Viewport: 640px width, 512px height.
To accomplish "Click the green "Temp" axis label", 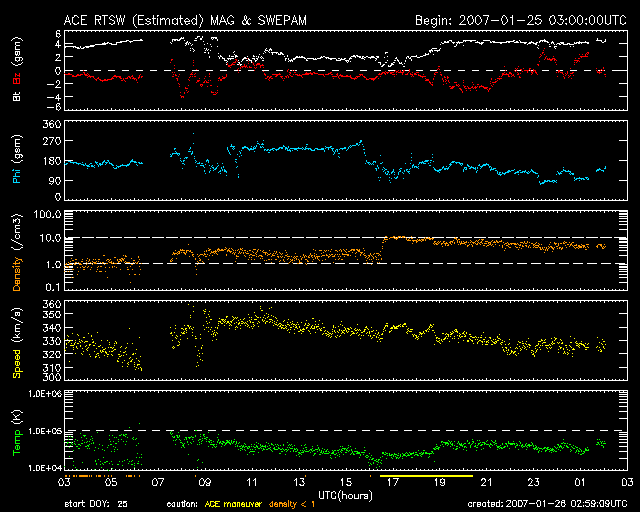I will (17, 442).
